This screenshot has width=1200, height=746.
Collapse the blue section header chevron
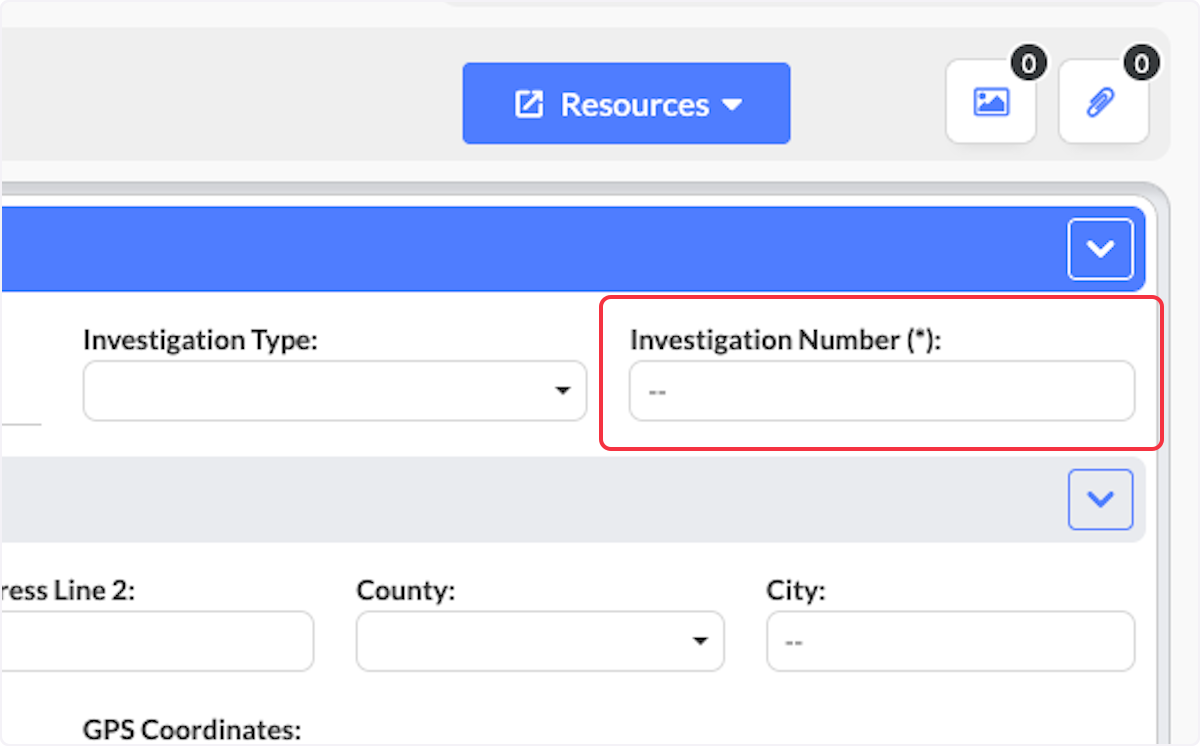tap(1100, 249)
